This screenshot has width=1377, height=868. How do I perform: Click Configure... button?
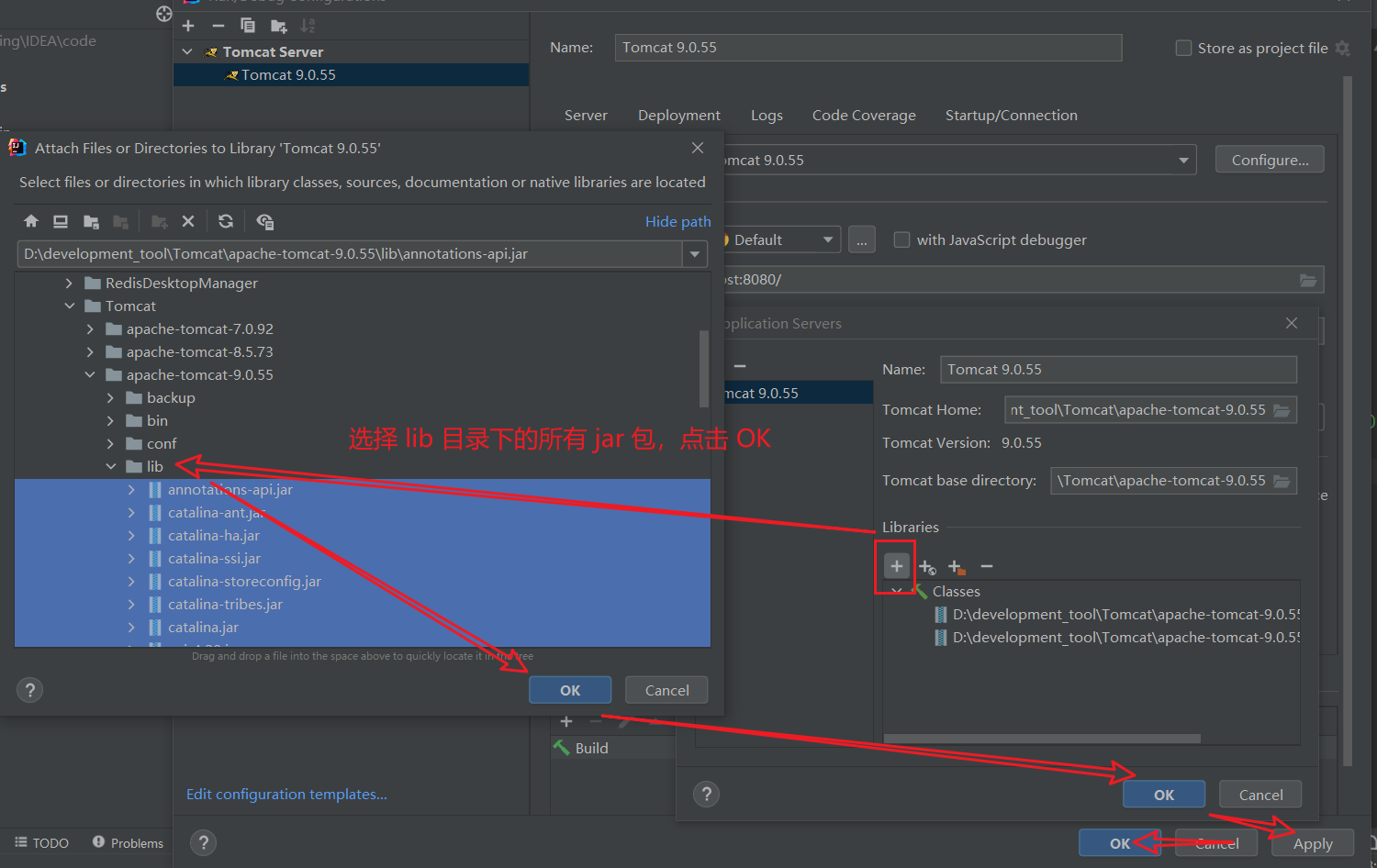coord(1270,160)
